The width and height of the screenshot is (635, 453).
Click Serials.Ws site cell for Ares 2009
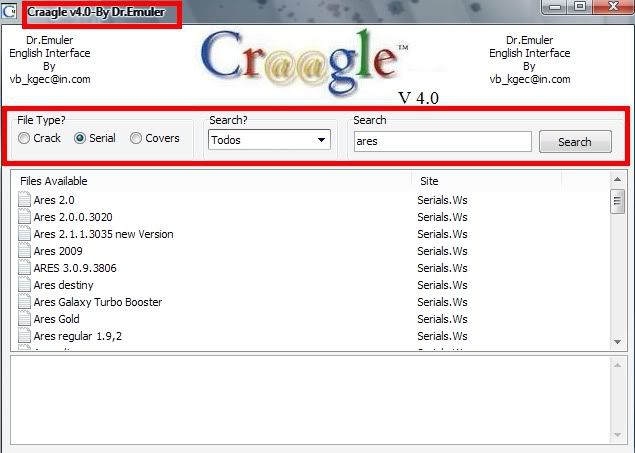coord(442,251)
